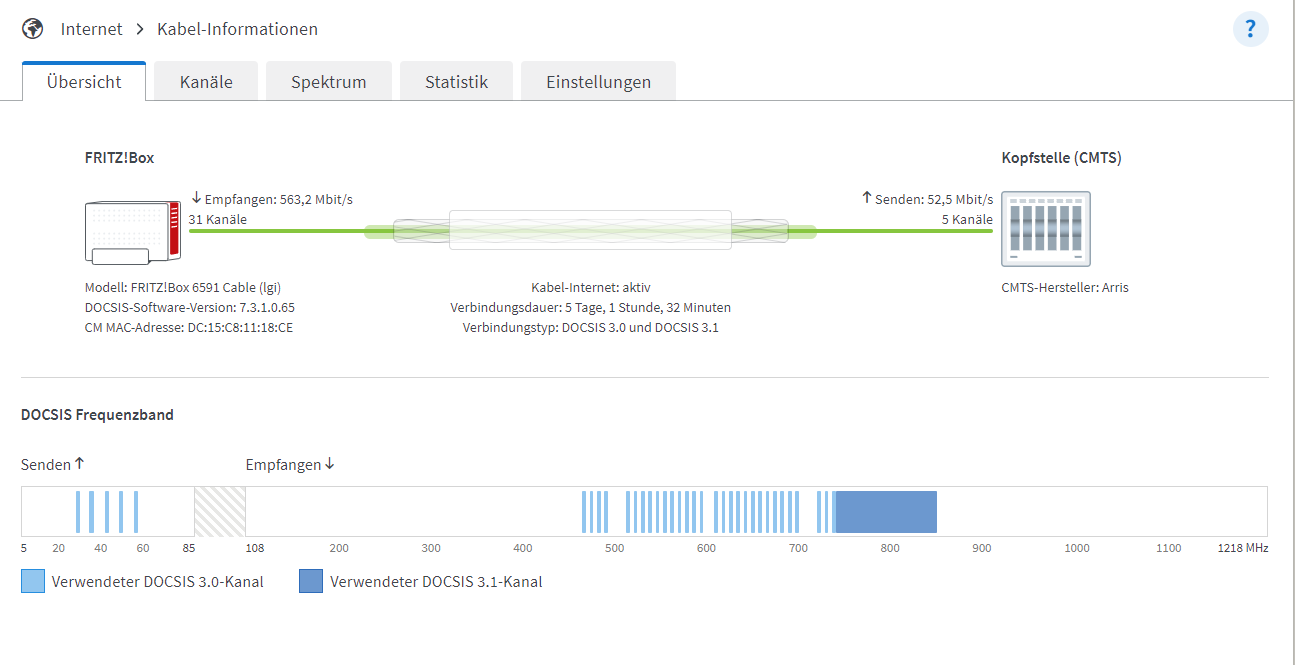
Task: Click the Verwendeter DOCSIS 3.1-Kanal legend label
Action: point(436,581)
